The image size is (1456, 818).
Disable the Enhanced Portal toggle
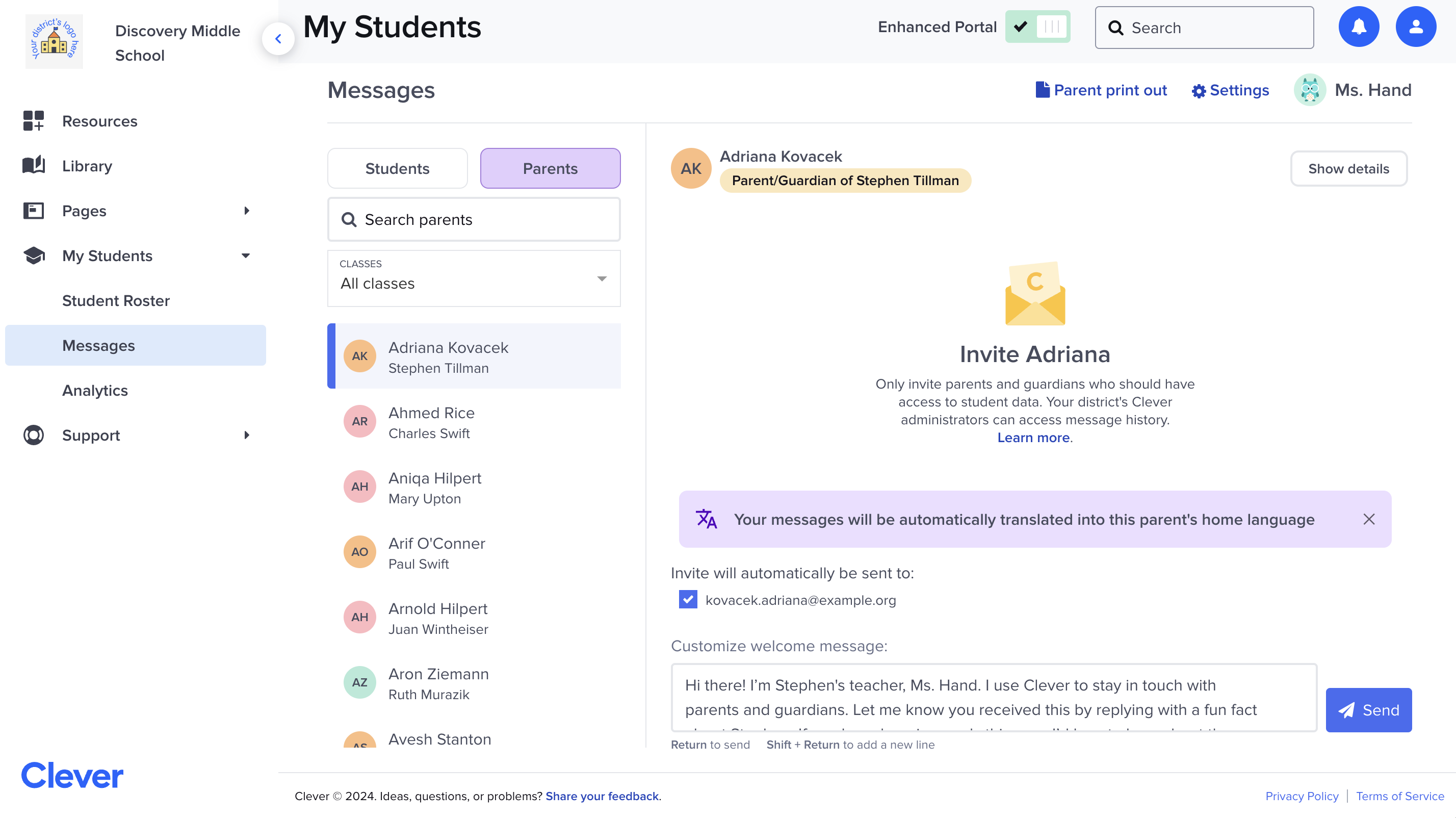[1038, 26]
